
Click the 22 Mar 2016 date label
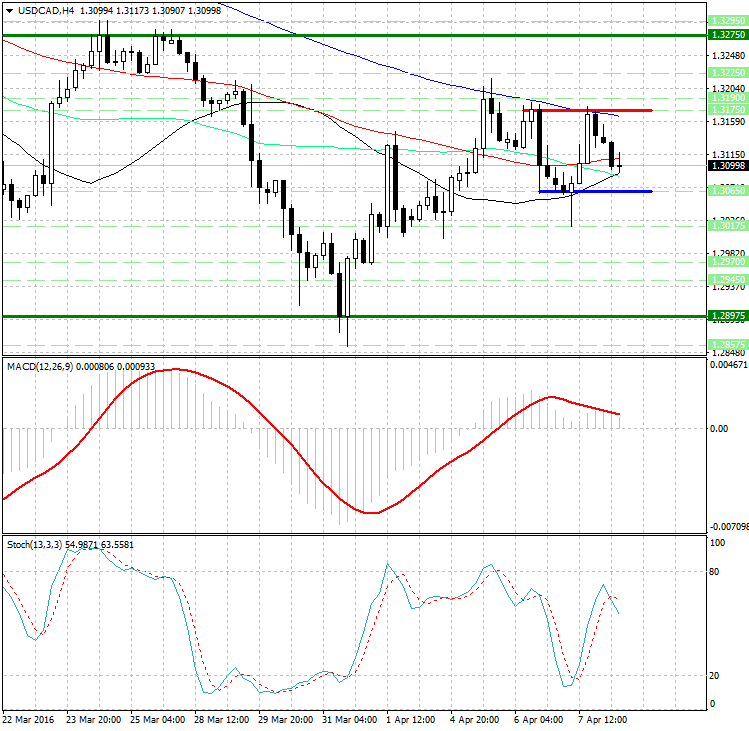point(28,719)
